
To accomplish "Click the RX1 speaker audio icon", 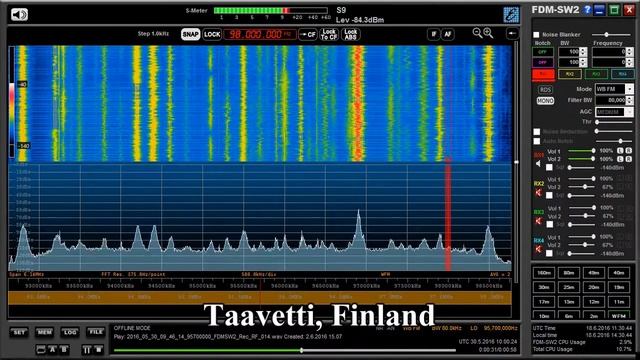I will [538, 164].
